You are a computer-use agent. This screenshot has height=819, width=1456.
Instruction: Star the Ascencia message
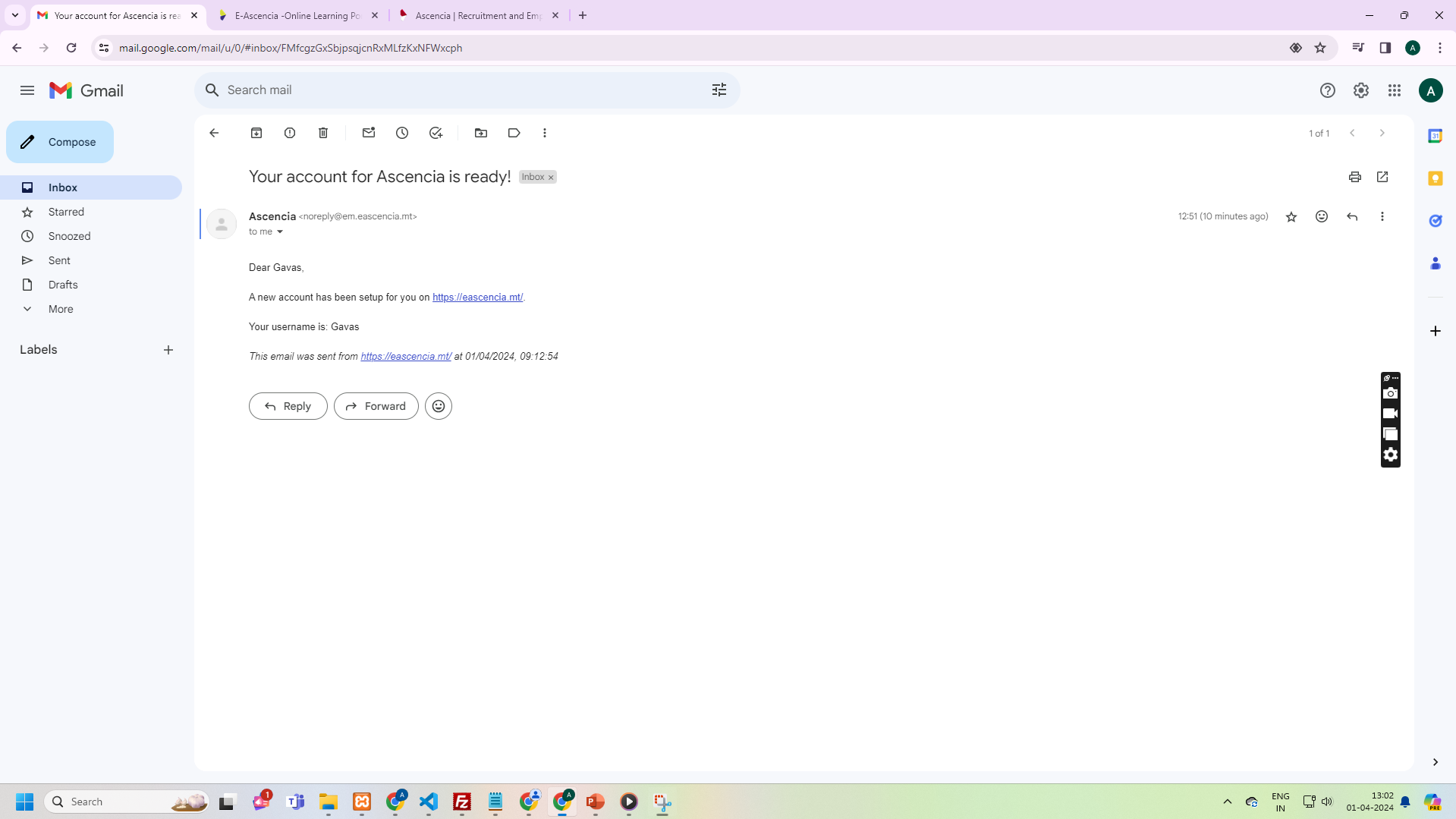(1291, 217)
